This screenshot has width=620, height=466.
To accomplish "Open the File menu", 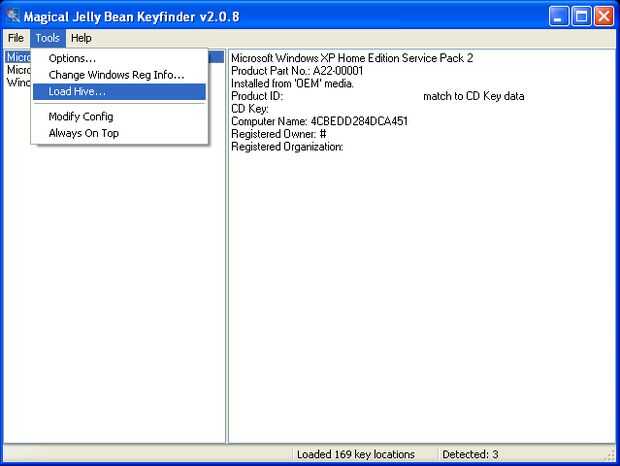I will pos(16,38).
